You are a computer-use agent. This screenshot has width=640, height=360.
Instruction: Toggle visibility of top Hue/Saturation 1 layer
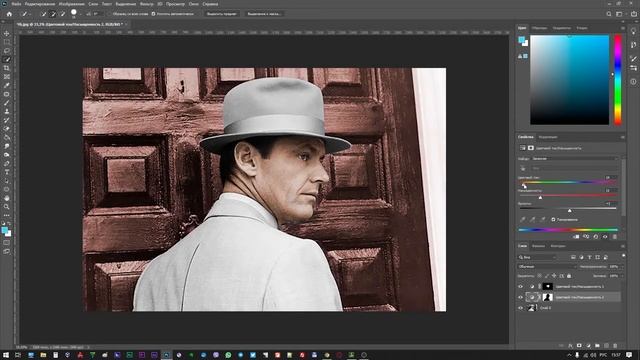[x=520, y=287]
